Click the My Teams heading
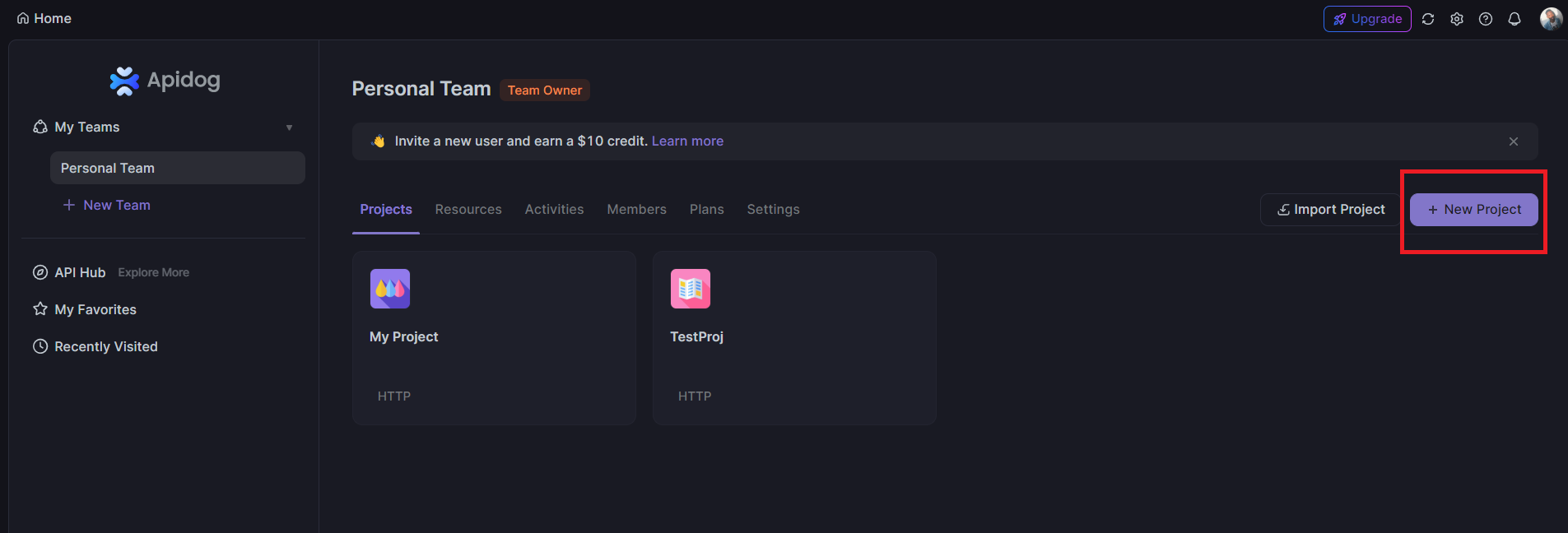The width and height of the screenshot is (1568, 533). tap(87, 127)
